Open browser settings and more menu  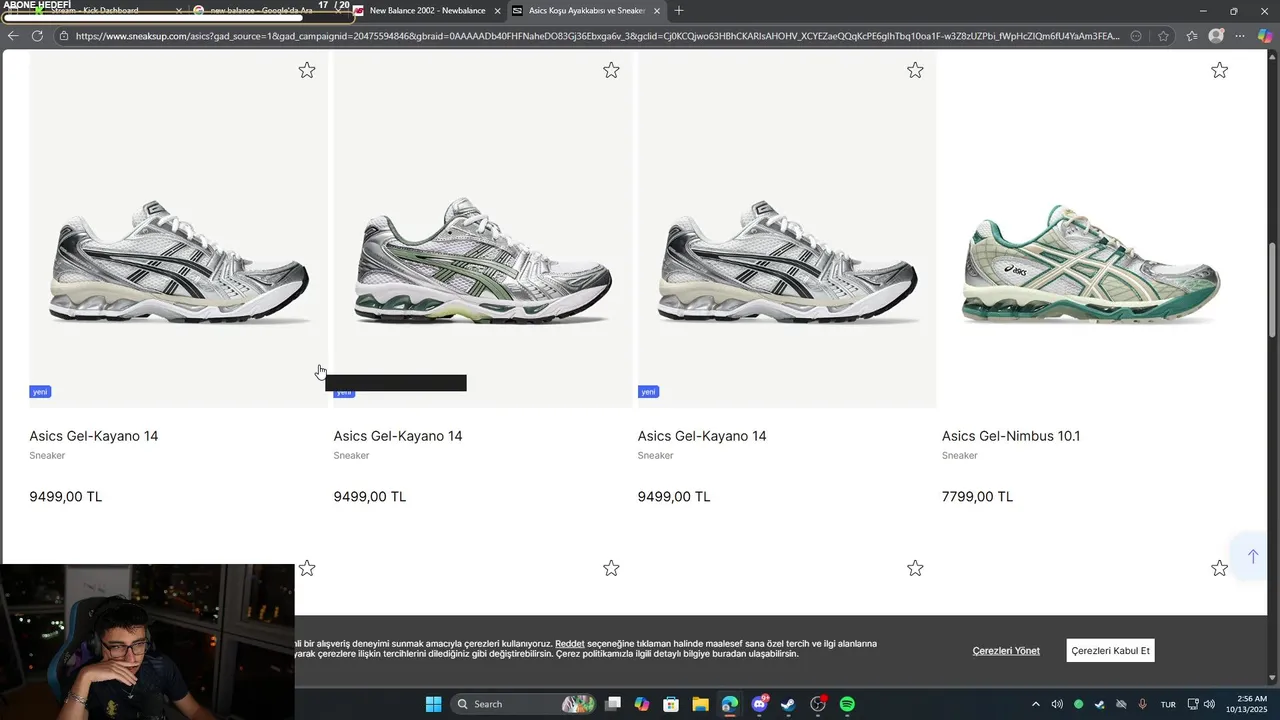[x=1239, y=36]
